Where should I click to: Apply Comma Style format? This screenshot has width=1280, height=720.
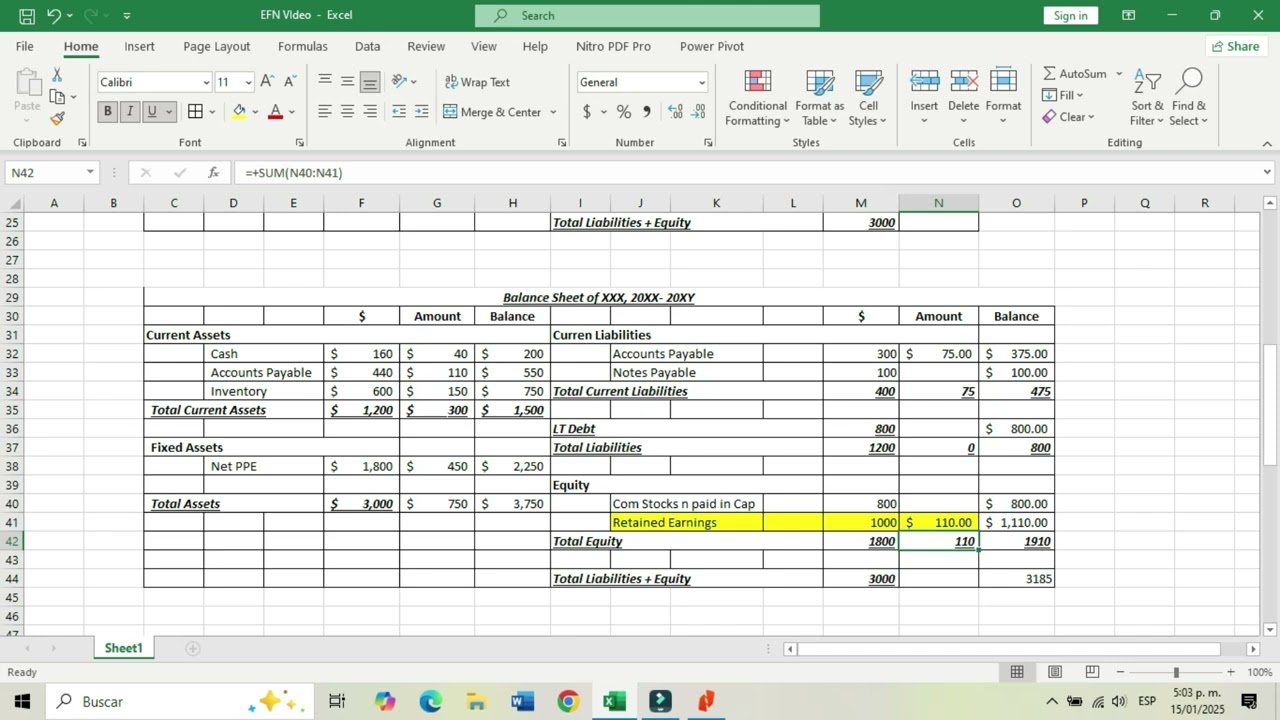point(647,112)
